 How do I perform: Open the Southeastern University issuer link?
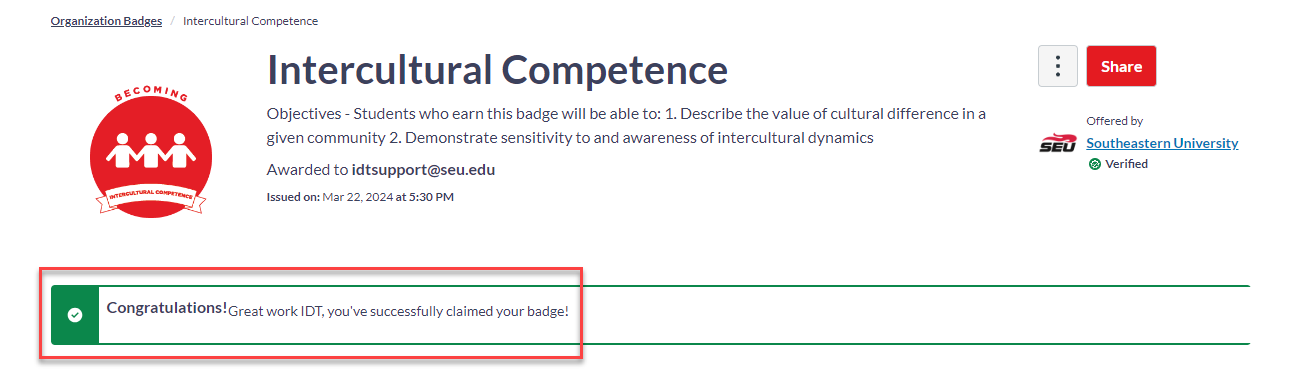click(1162, 143)
